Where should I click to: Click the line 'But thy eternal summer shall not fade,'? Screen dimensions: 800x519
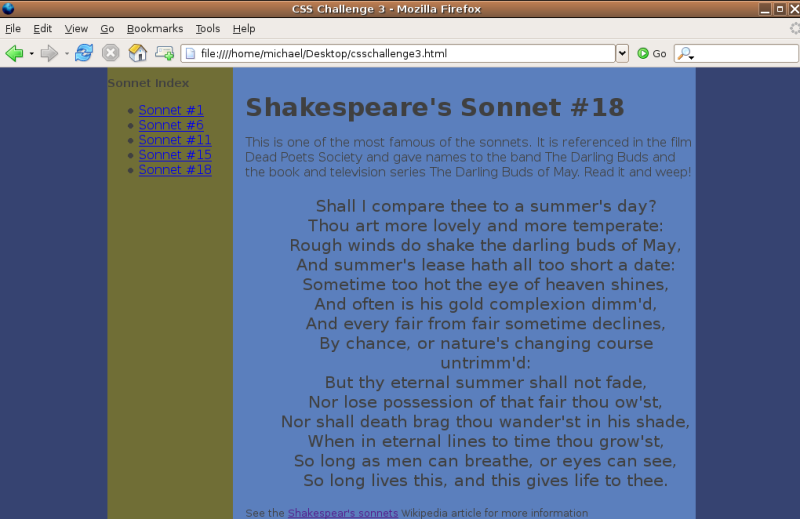(x=486, y=382)
